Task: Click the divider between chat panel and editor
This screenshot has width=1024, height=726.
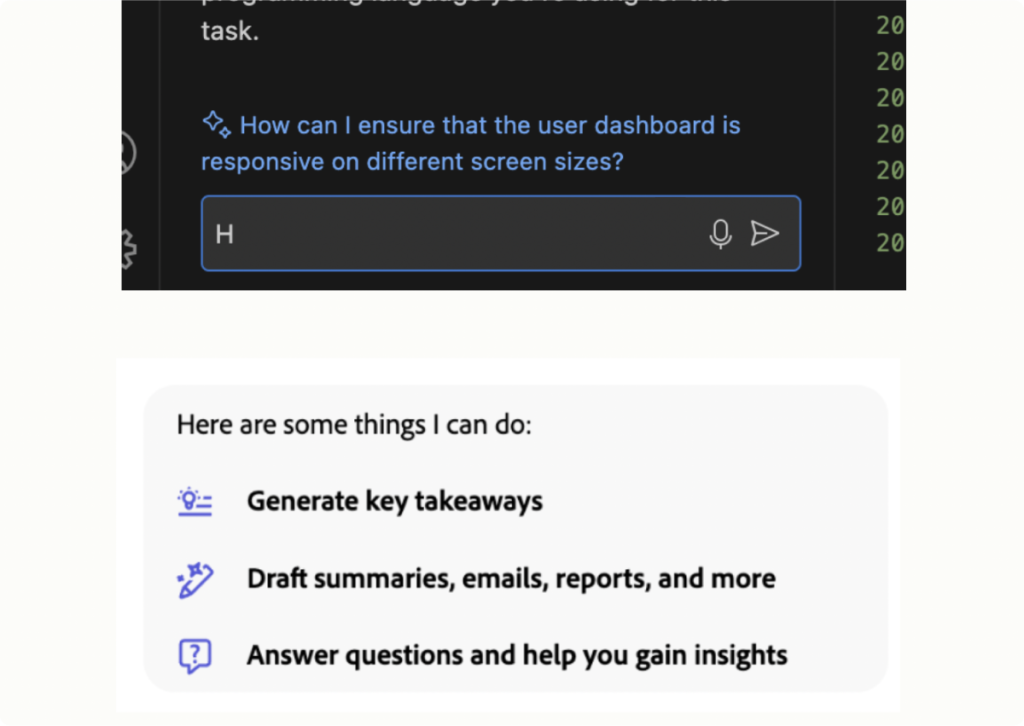Action: click(835, 145)
